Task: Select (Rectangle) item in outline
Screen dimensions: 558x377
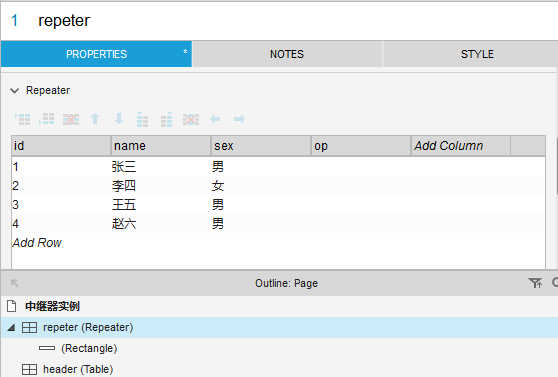Action: (89, 348)
